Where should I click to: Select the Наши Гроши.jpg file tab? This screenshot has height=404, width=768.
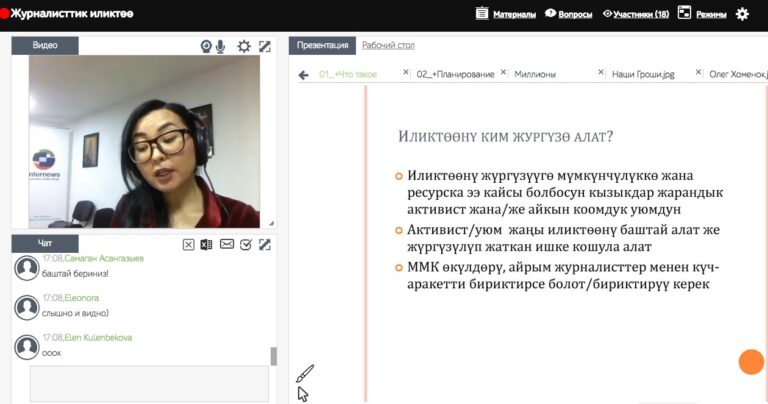click(643, 74)
